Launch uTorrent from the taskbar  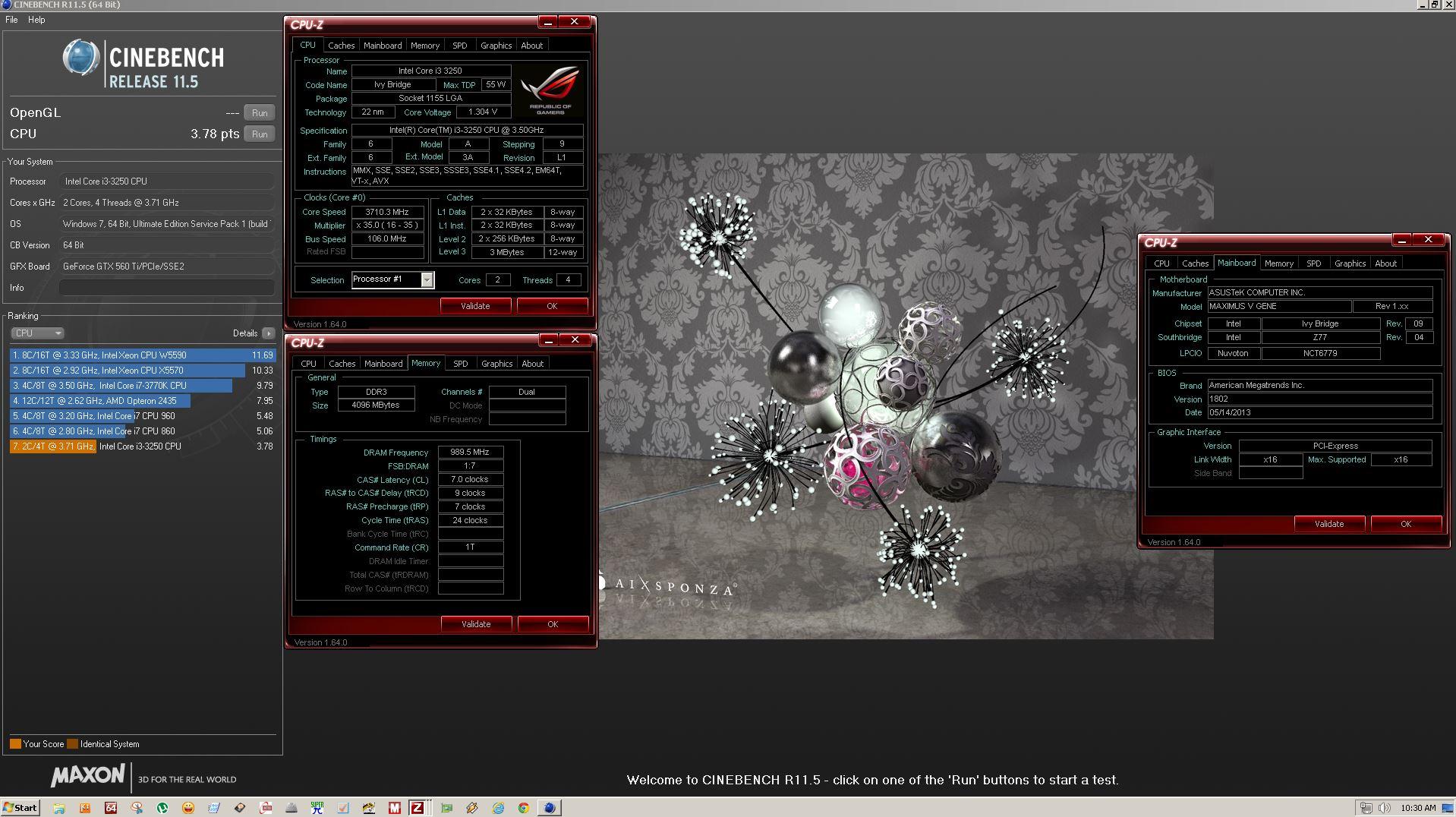click(162, 808)
